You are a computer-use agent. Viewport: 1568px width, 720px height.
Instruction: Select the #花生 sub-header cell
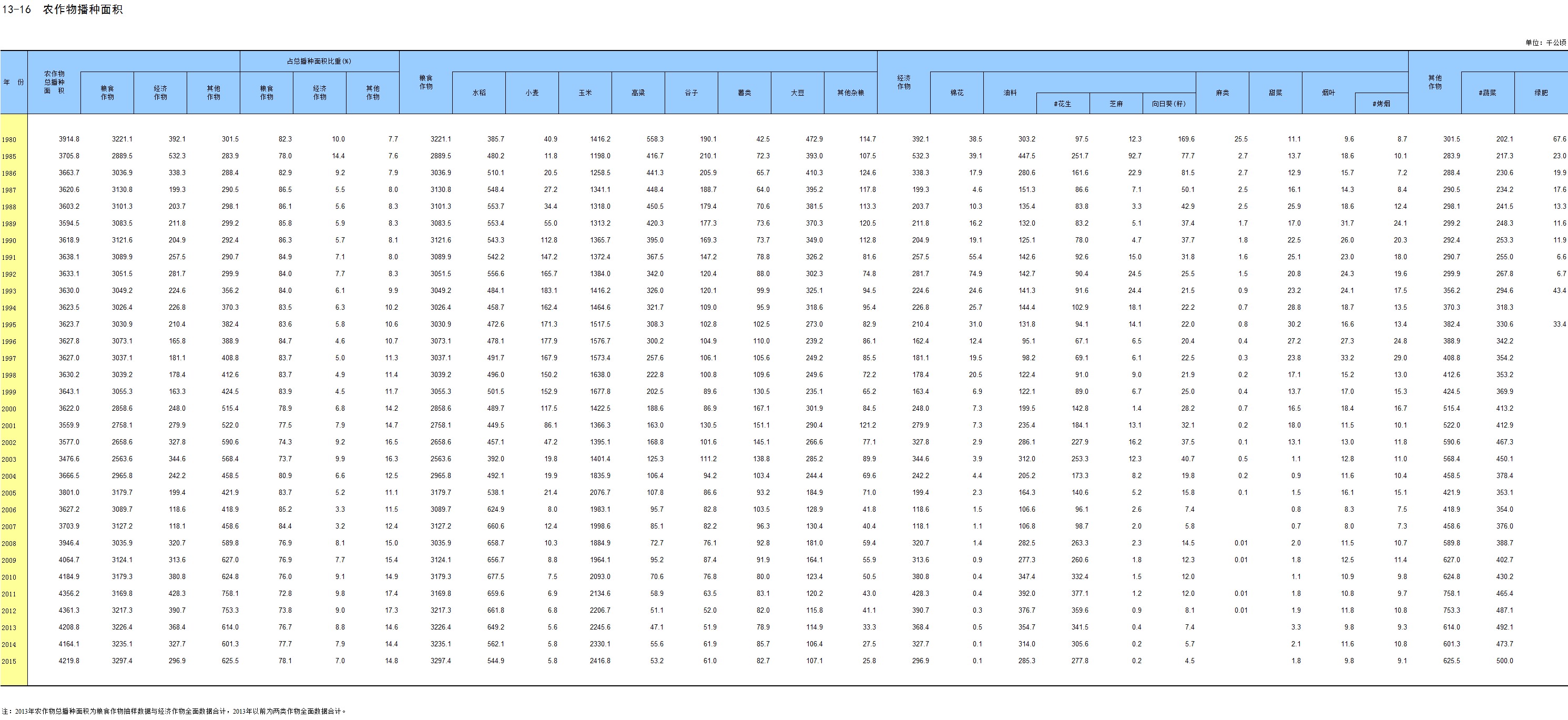coord(1063,104)
